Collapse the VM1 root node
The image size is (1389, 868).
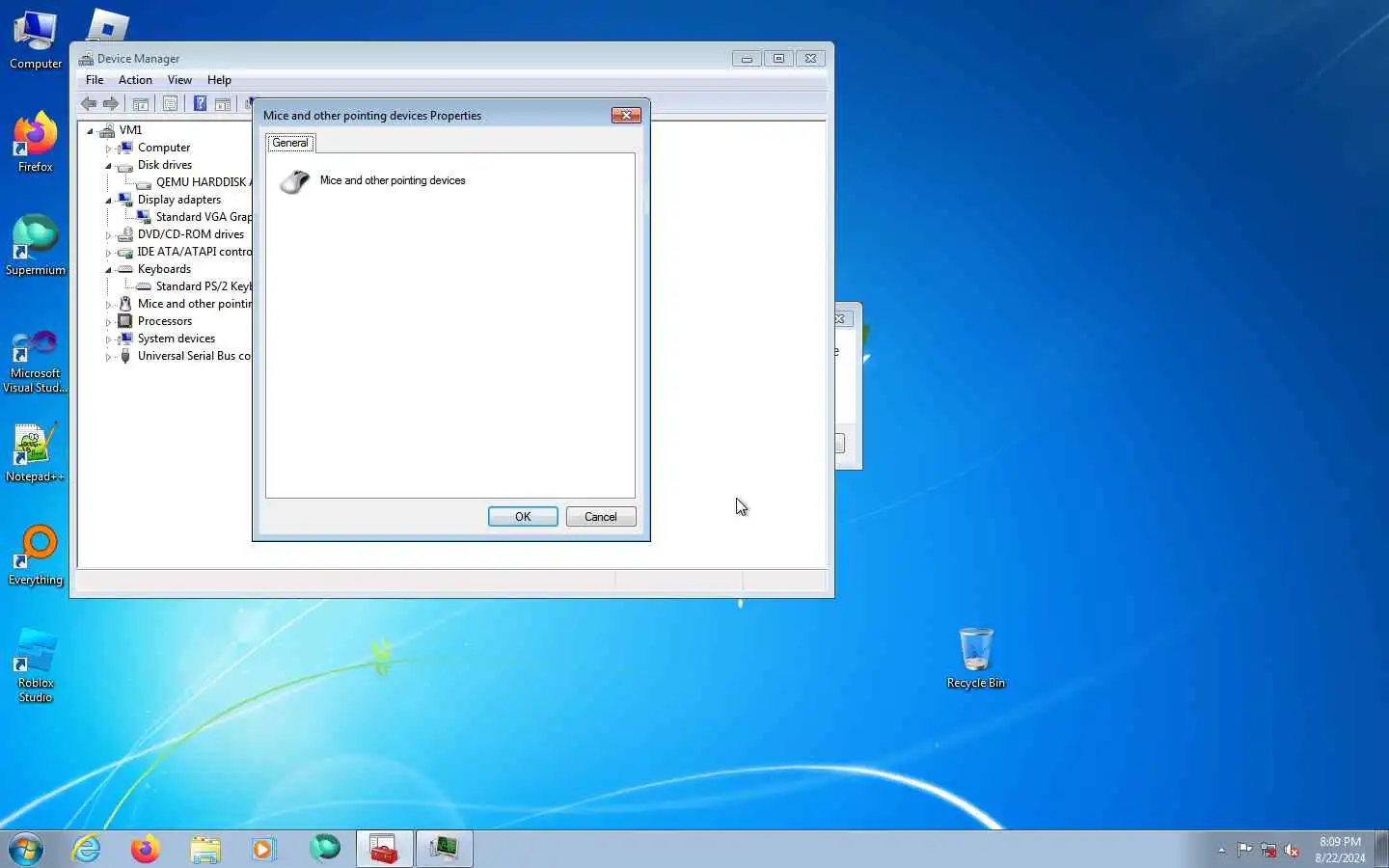coord(90,131)
